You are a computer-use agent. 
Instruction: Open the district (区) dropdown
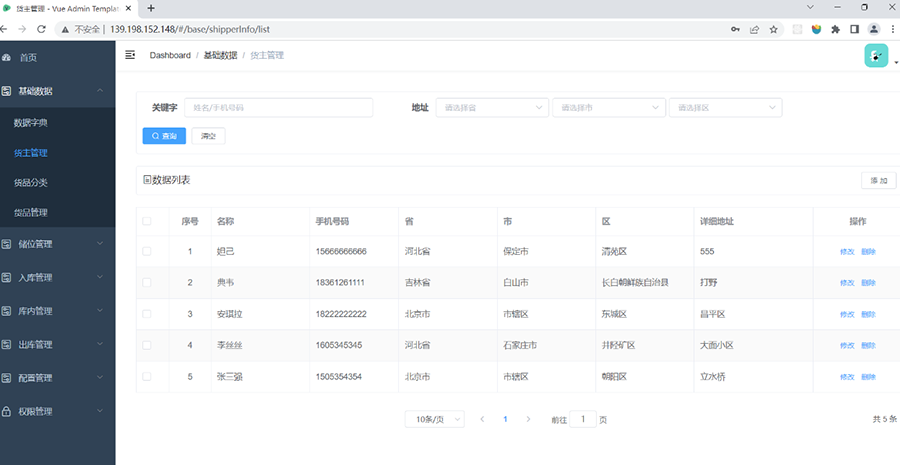[726, 107]
